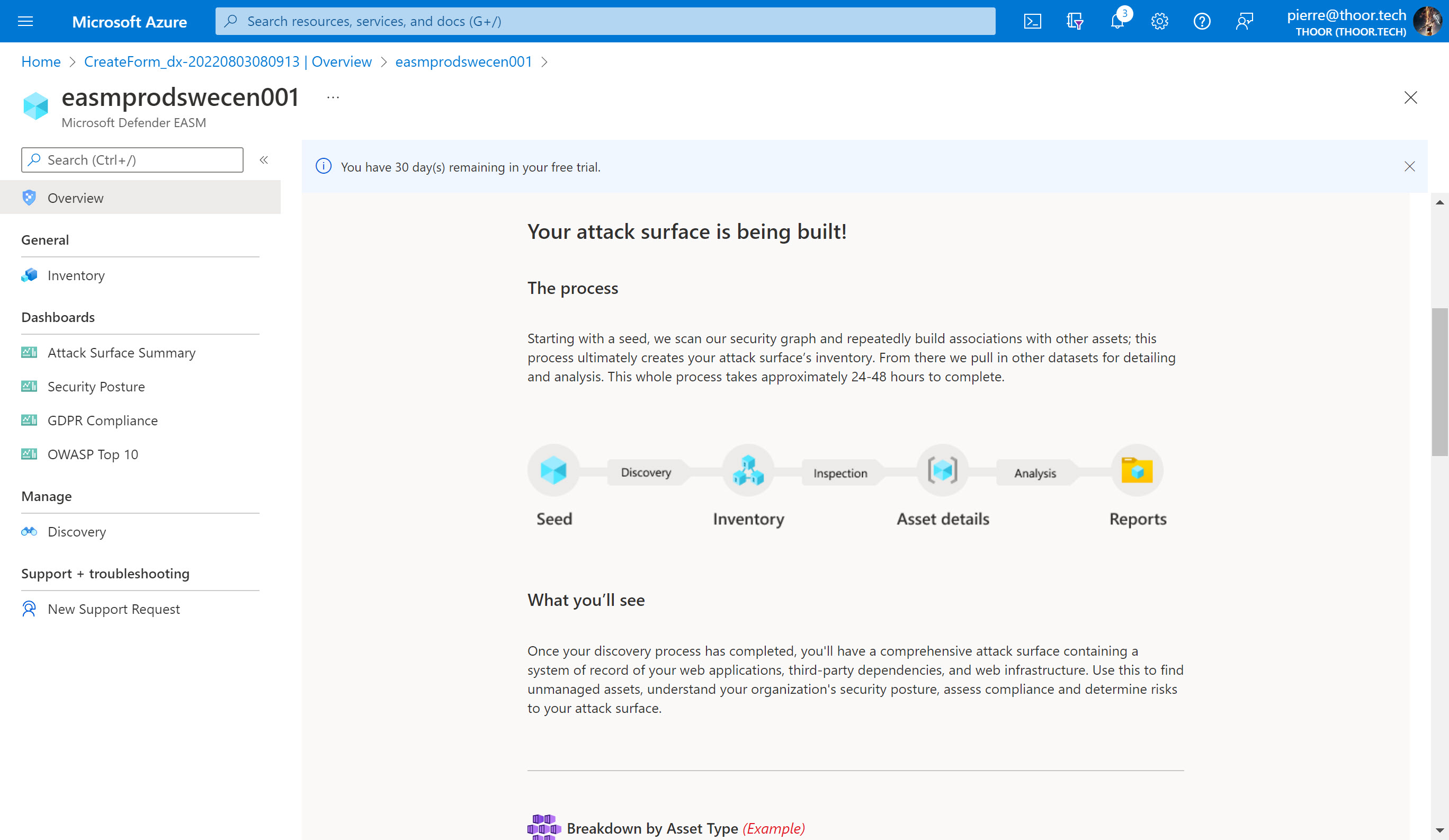The image size is (1449, 840).
Task: Click the scrollbar down arrow
Action: (1440, 830)
